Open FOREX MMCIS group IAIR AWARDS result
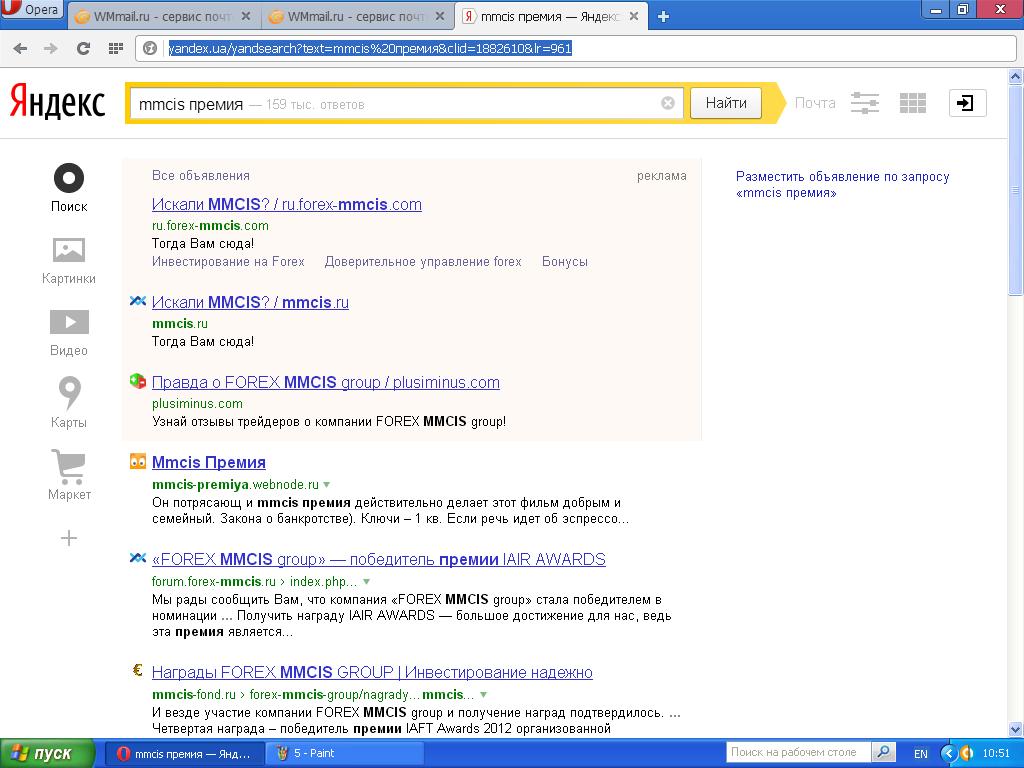The image size is (1024, 768). [x=379, y=560]
